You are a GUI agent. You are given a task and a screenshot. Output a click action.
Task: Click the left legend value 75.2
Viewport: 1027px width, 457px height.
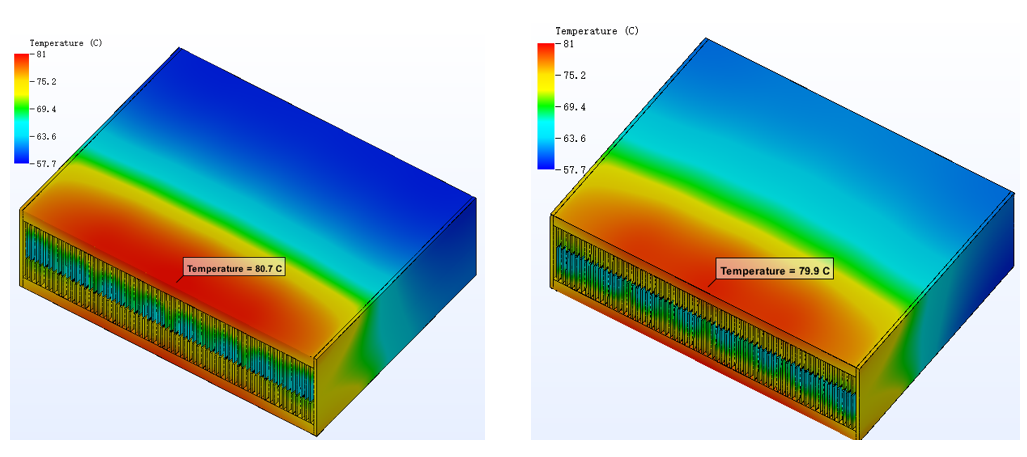[46, 82]
